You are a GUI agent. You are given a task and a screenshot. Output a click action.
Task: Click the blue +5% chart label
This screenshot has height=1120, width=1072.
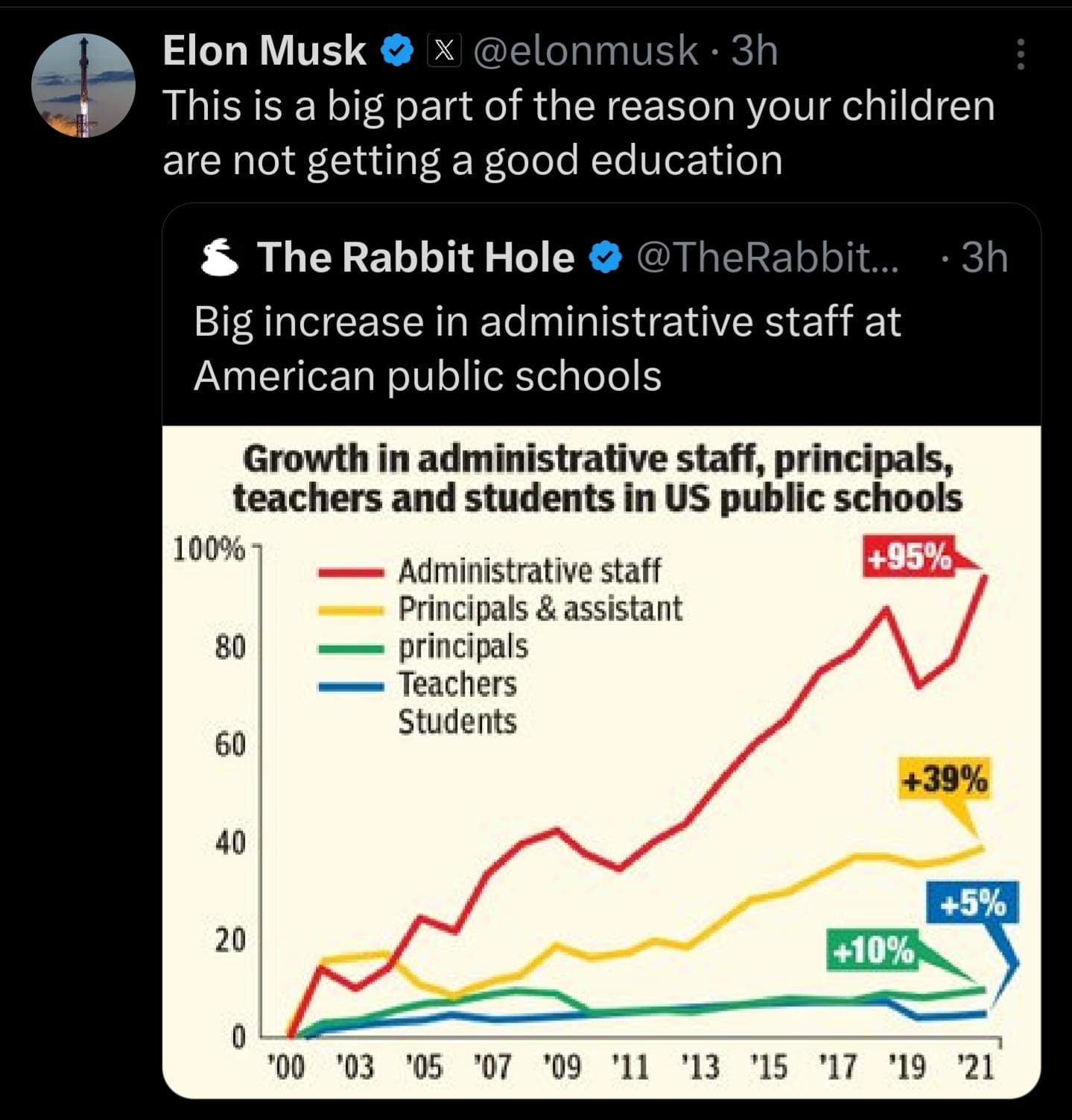click(972, 903)
